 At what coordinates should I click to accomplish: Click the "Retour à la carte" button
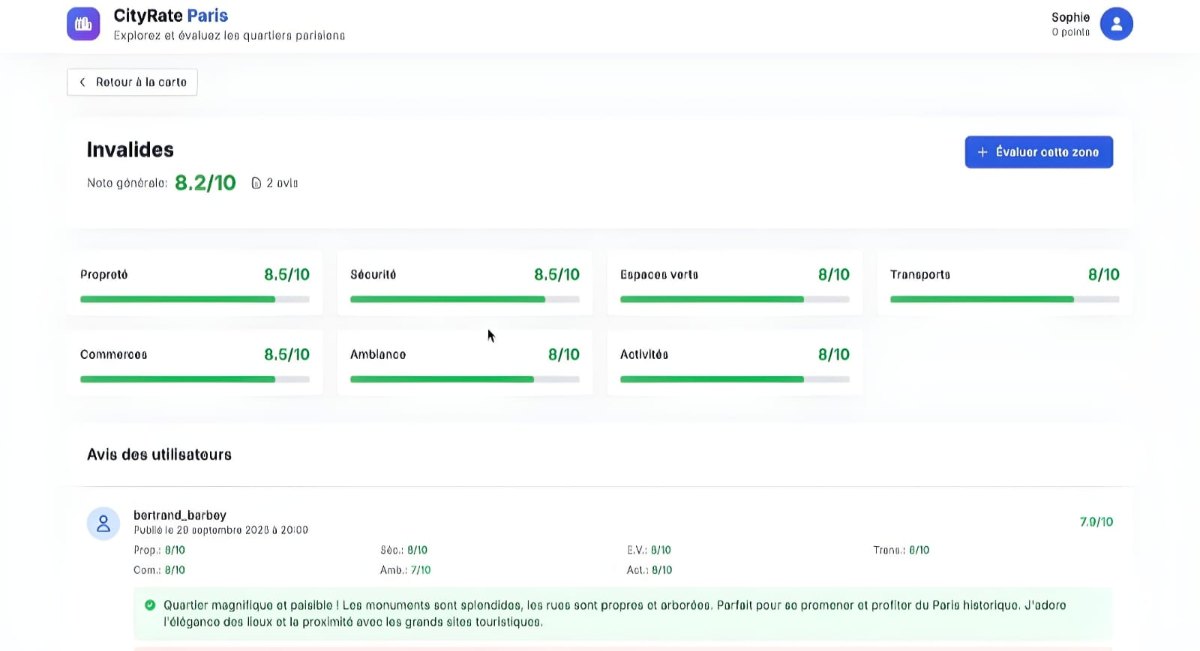point(131,81)
